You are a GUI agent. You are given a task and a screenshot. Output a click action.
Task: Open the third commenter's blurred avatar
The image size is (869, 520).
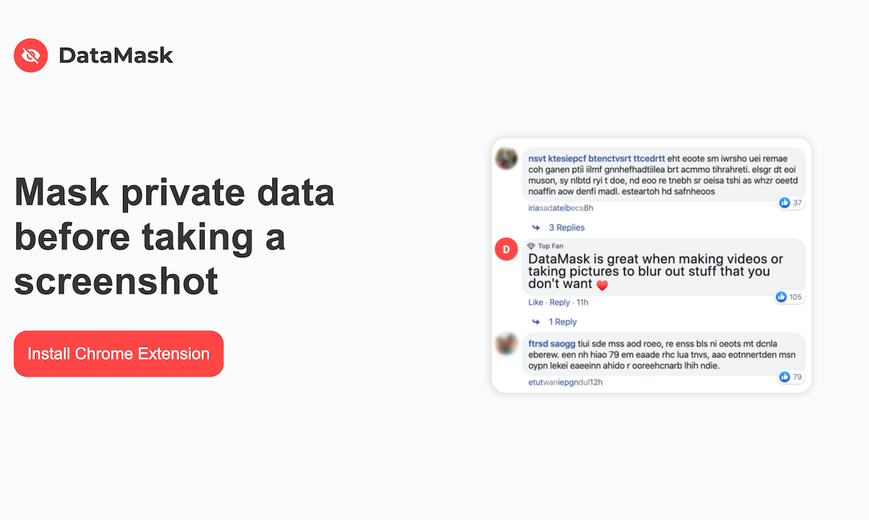[506, 344]
